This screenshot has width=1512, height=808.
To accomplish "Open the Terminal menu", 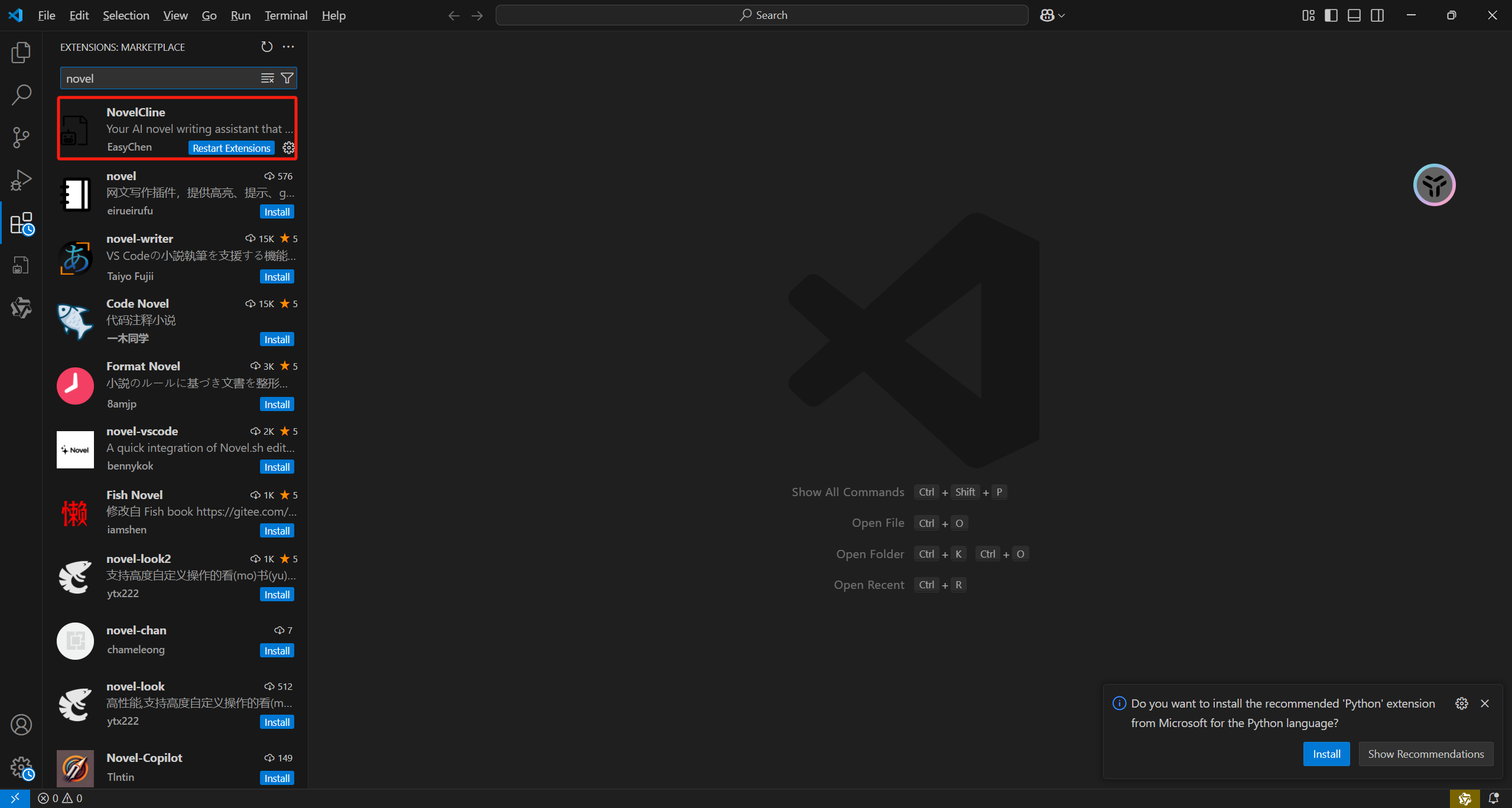I will (x=286, y=15).
